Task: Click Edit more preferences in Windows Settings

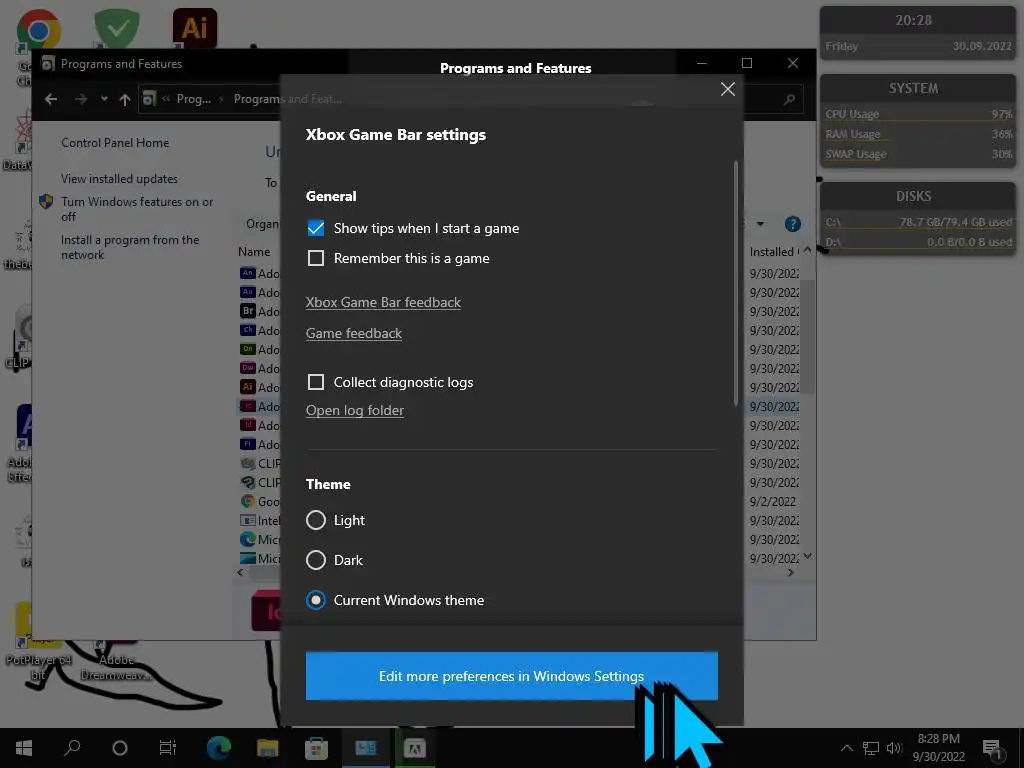Action: tap(511, 676)
